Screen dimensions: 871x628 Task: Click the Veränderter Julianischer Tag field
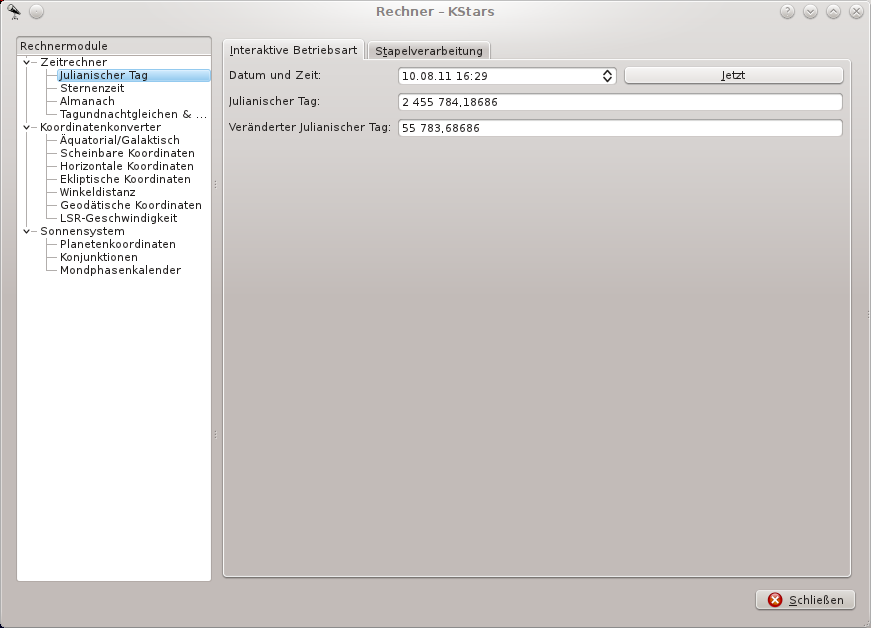point(619,128)
